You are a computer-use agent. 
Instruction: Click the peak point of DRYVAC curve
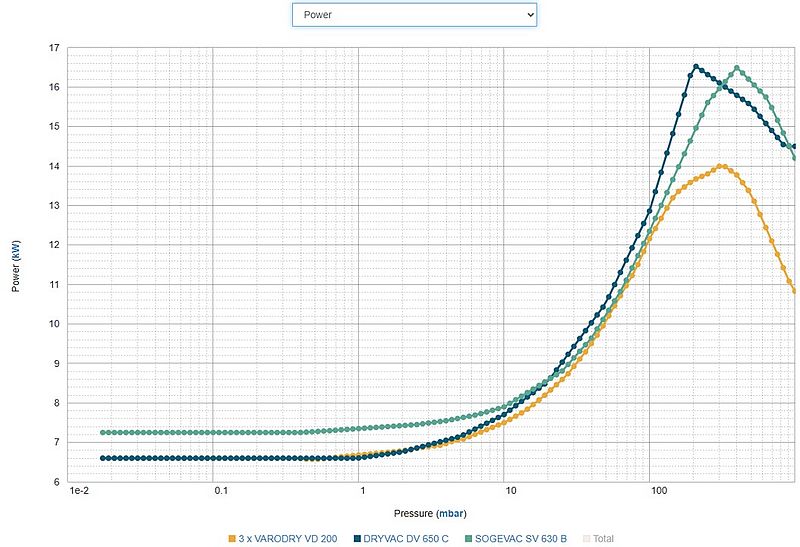tap(696, 67)
